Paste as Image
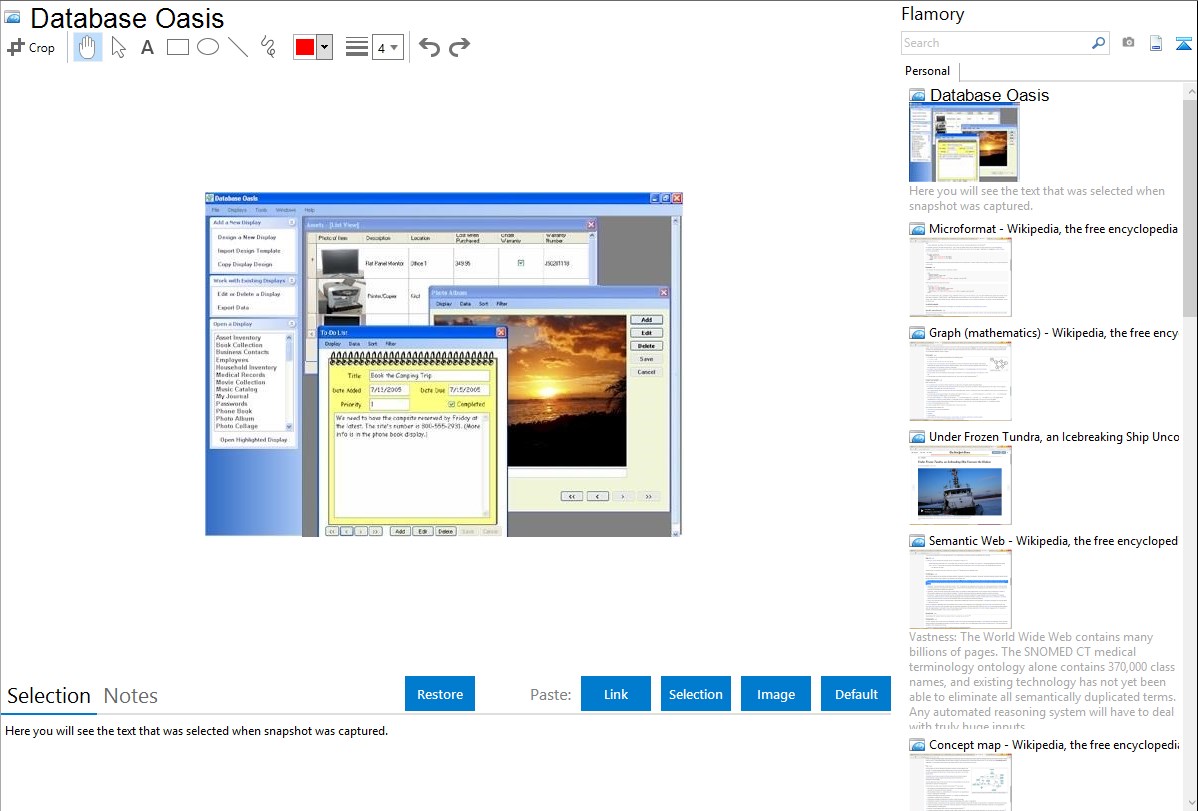Screen dimensions: 1198x811 click(775, 694)
